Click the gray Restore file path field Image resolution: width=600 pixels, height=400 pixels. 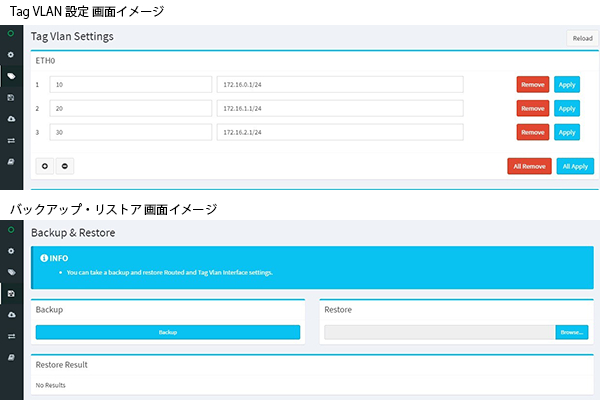(x=440, y=332)
